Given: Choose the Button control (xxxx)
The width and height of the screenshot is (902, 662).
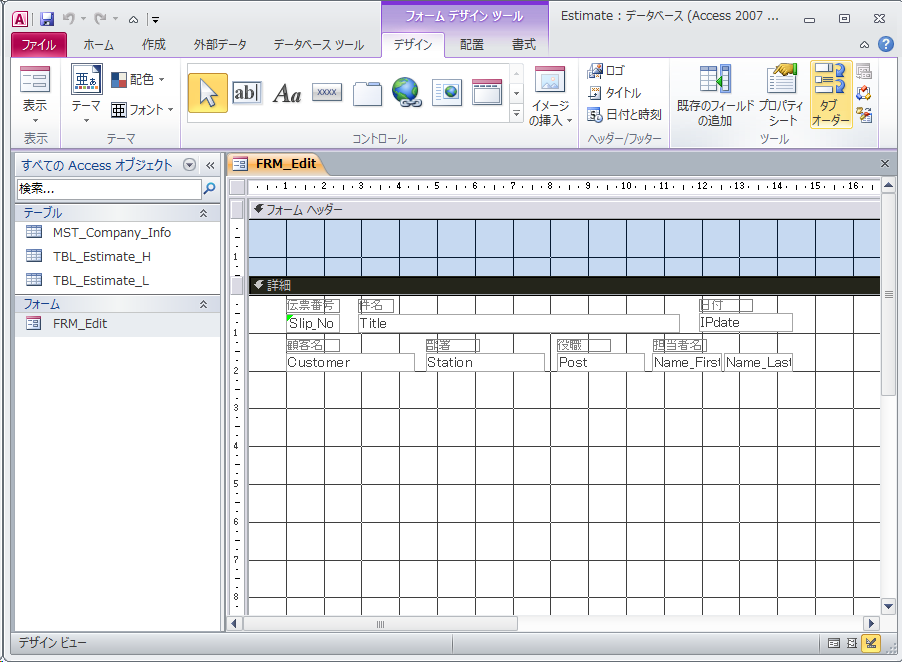Looking at the screenshot, I should 327,92.
